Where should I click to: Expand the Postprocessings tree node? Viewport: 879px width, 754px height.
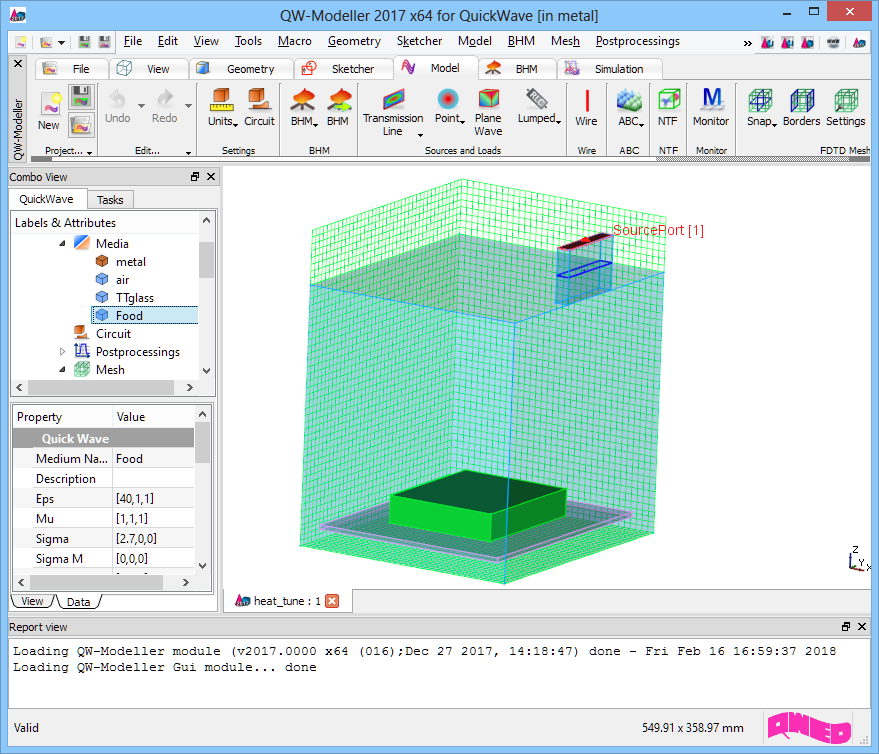tap(62, 352)
